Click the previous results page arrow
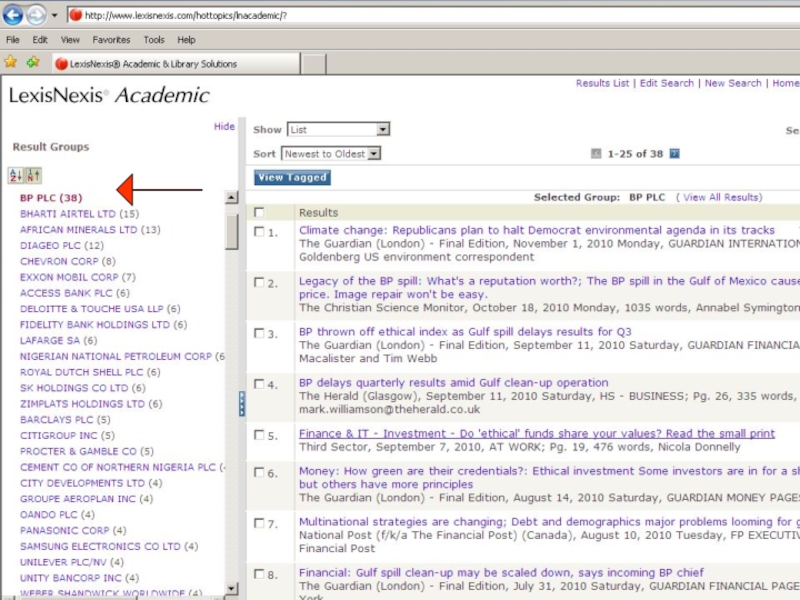 tap(596, 154)
